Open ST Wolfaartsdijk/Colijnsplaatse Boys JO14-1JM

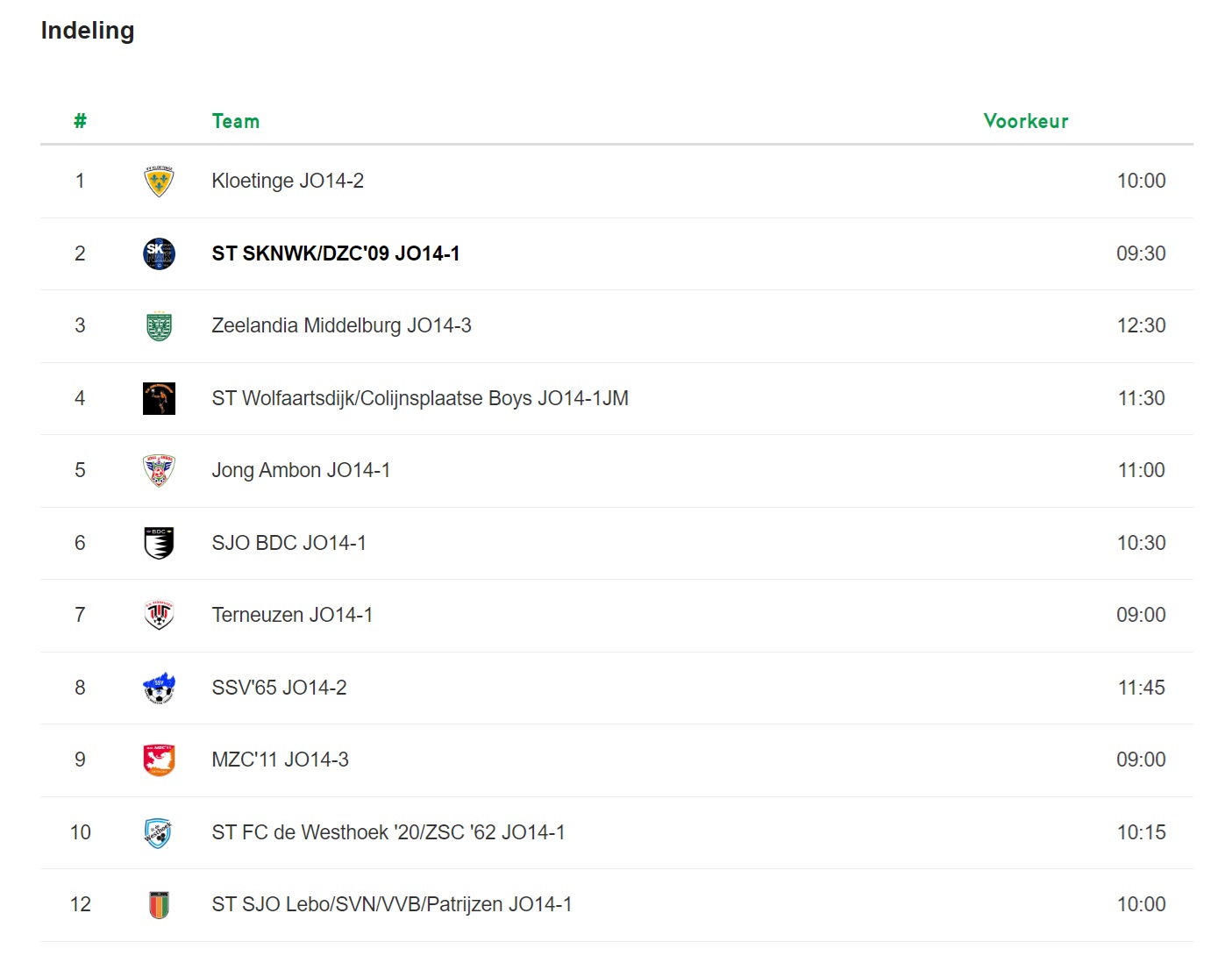[420, 398]
